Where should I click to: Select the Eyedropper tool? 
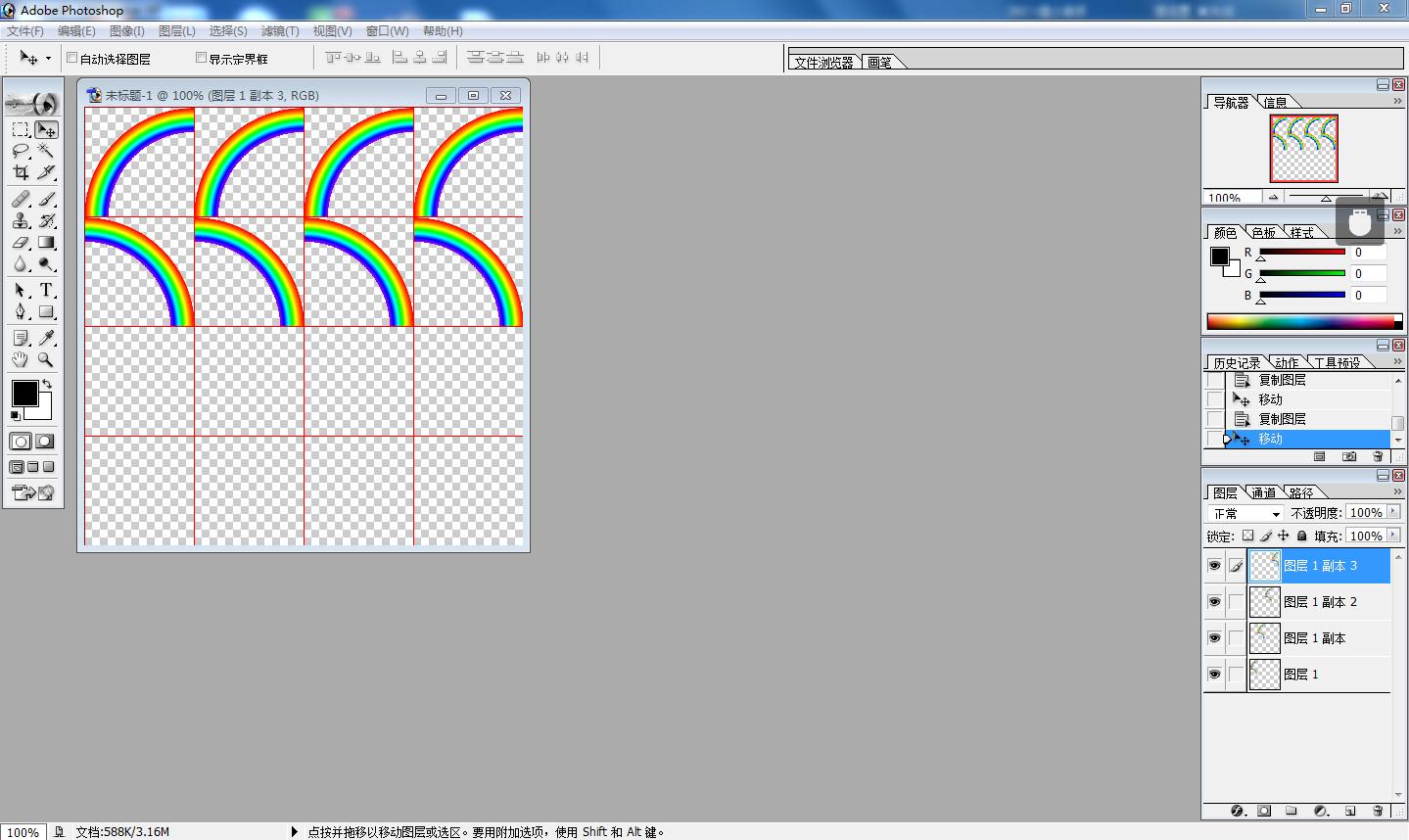[46, 338]
